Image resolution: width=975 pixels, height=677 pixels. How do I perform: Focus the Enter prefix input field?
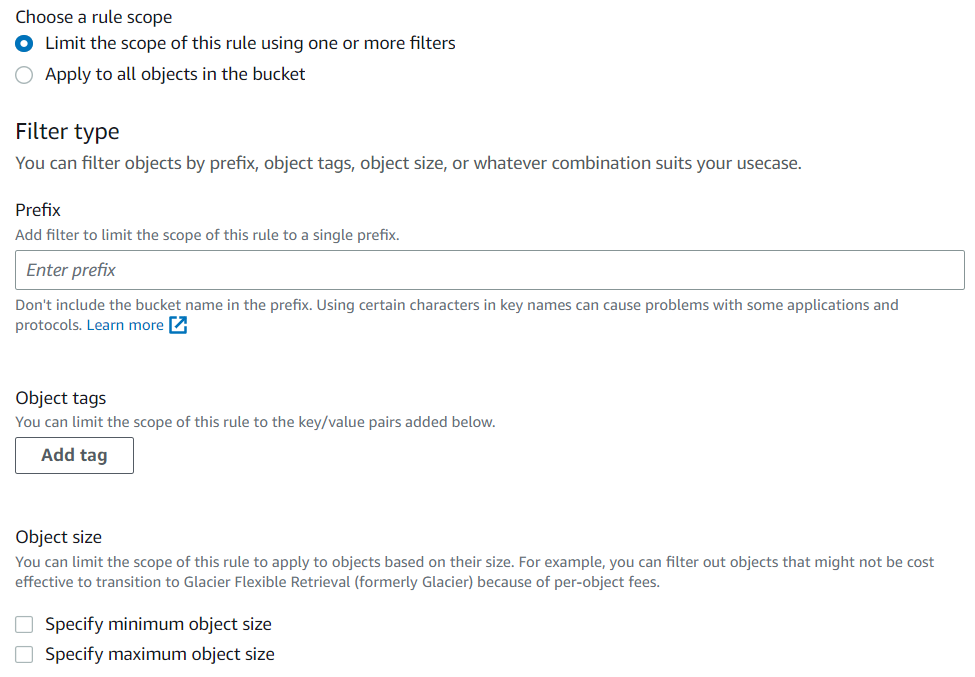click(490, 270)
